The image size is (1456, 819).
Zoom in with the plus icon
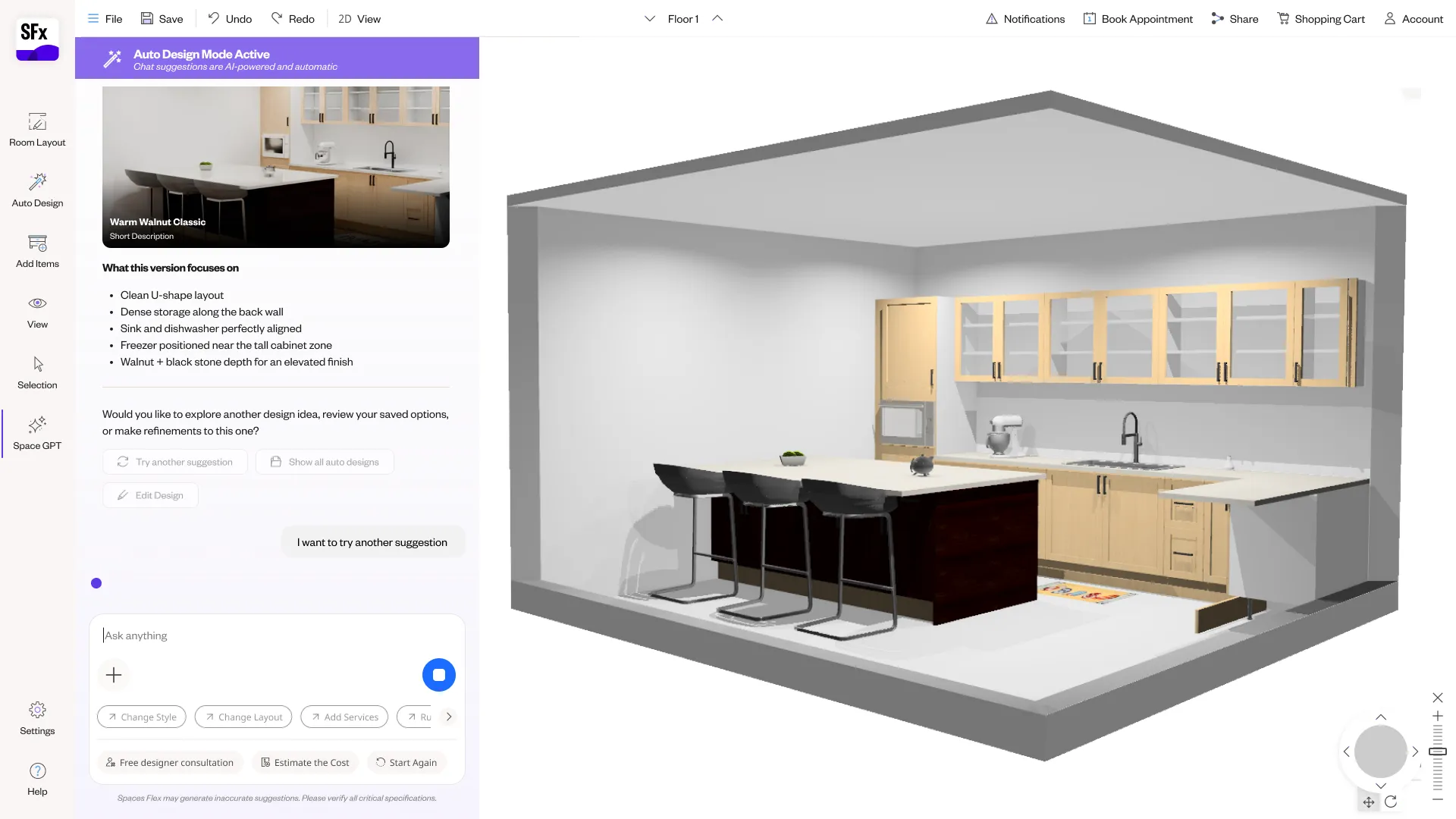tap(1438, 716)
